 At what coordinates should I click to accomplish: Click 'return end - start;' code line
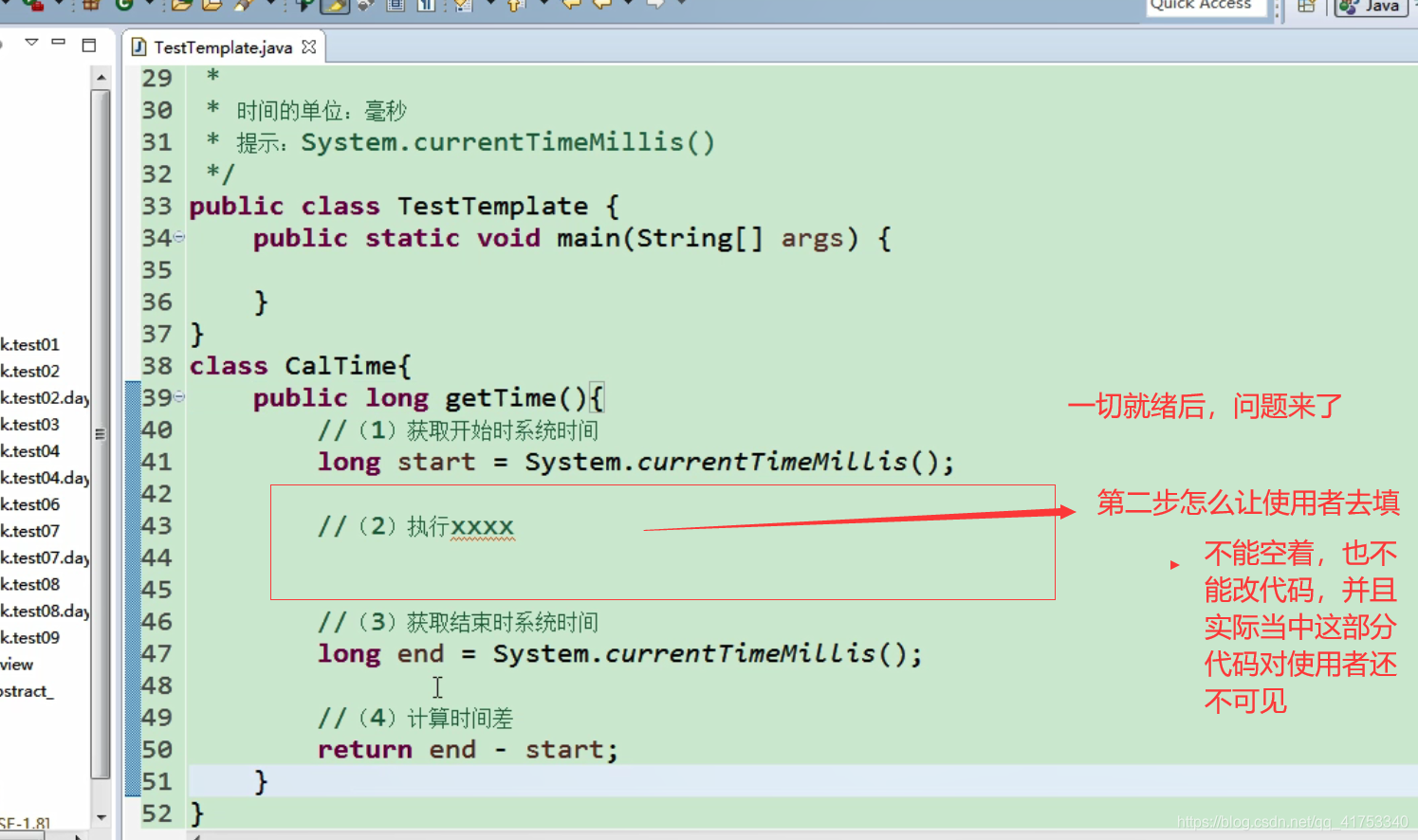(468, 750)
